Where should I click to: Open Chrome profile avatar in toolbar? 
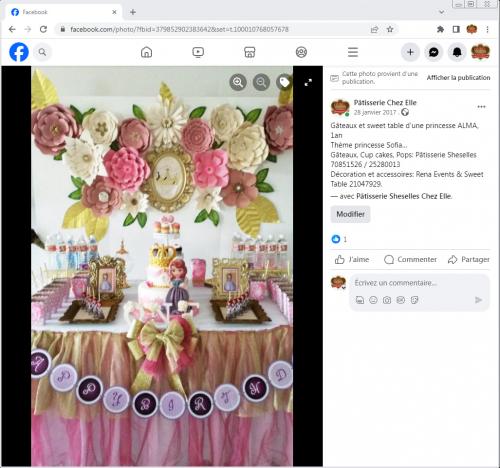tap(472, 29)
